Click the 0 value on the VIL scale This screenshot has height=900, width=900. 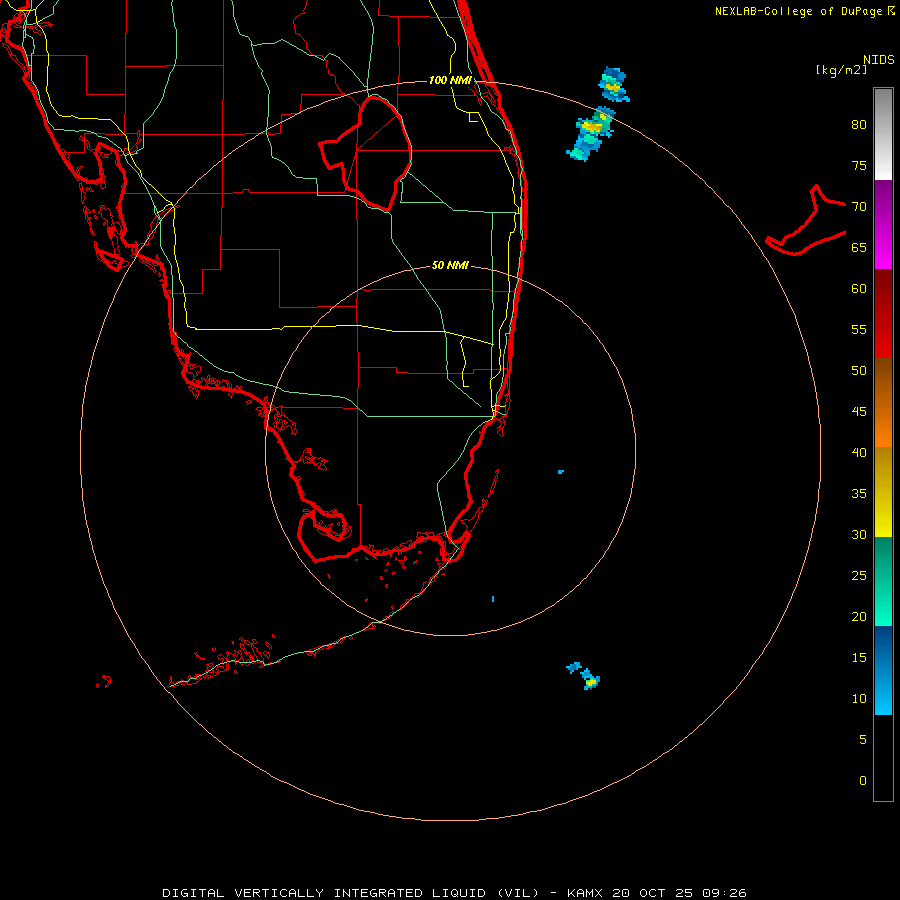(863, 781)
